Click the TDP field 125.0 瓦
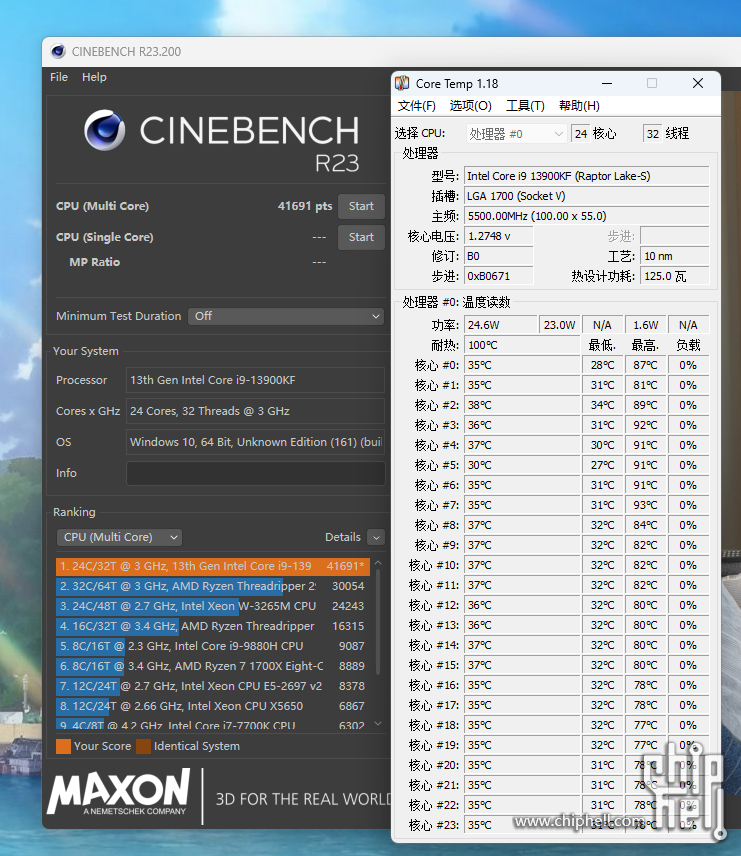Screen dimensions: 741x856 [x=675, y=276]
